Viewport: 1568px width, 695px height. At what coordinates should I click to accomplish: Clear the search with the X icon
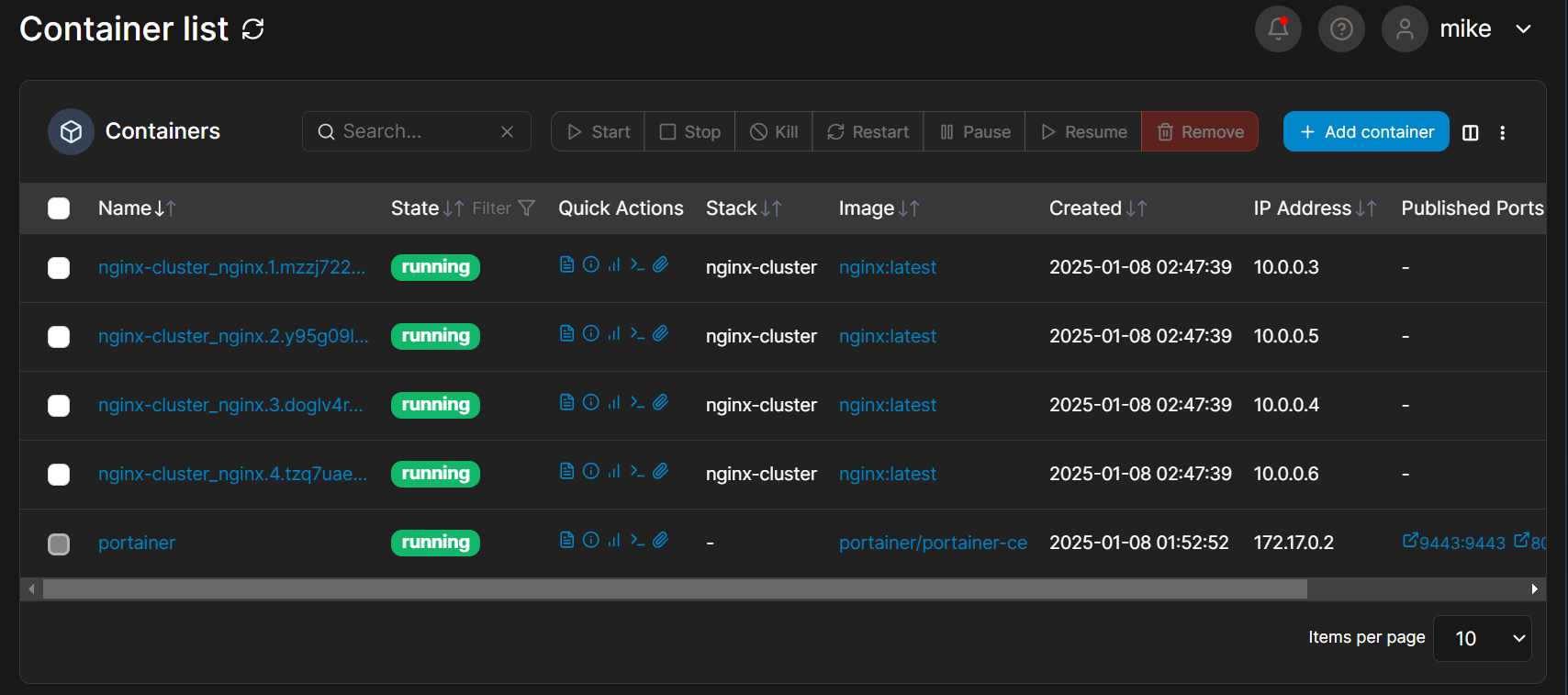click(507, 132)
